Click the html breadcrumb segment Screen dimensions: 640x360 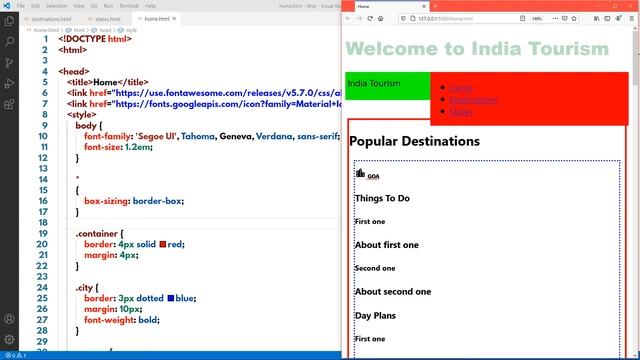pyautogui.click(x=78, y=30)
